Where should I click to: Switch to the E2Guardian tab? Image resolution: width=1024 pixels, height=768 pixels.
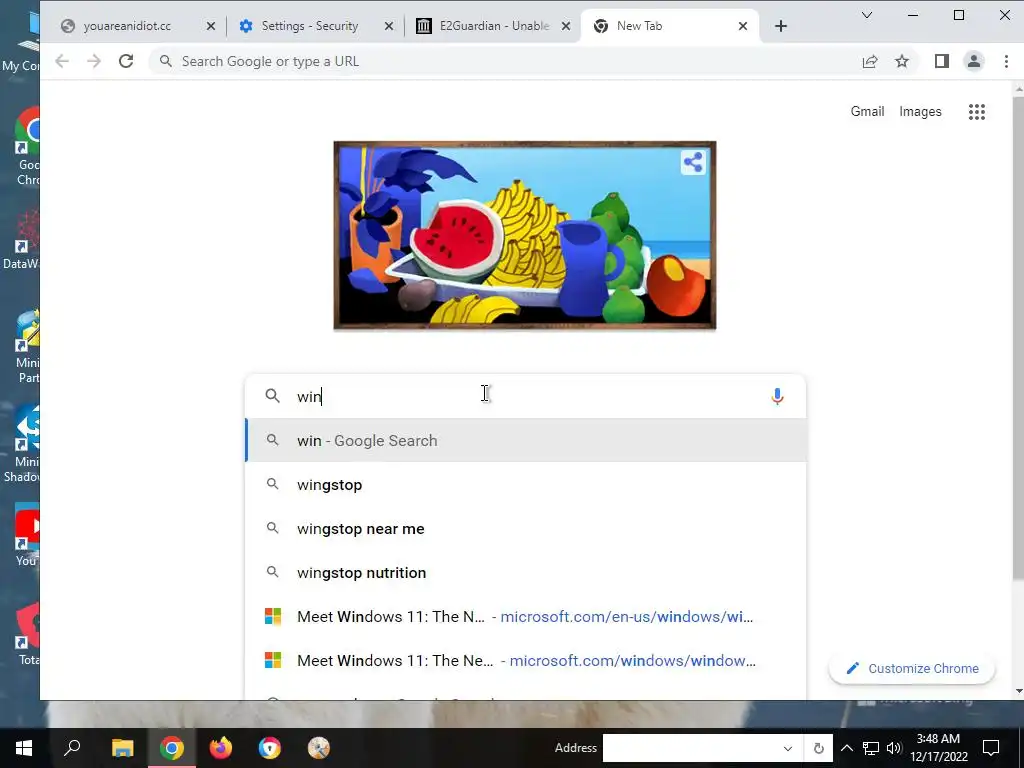point(494,26)
